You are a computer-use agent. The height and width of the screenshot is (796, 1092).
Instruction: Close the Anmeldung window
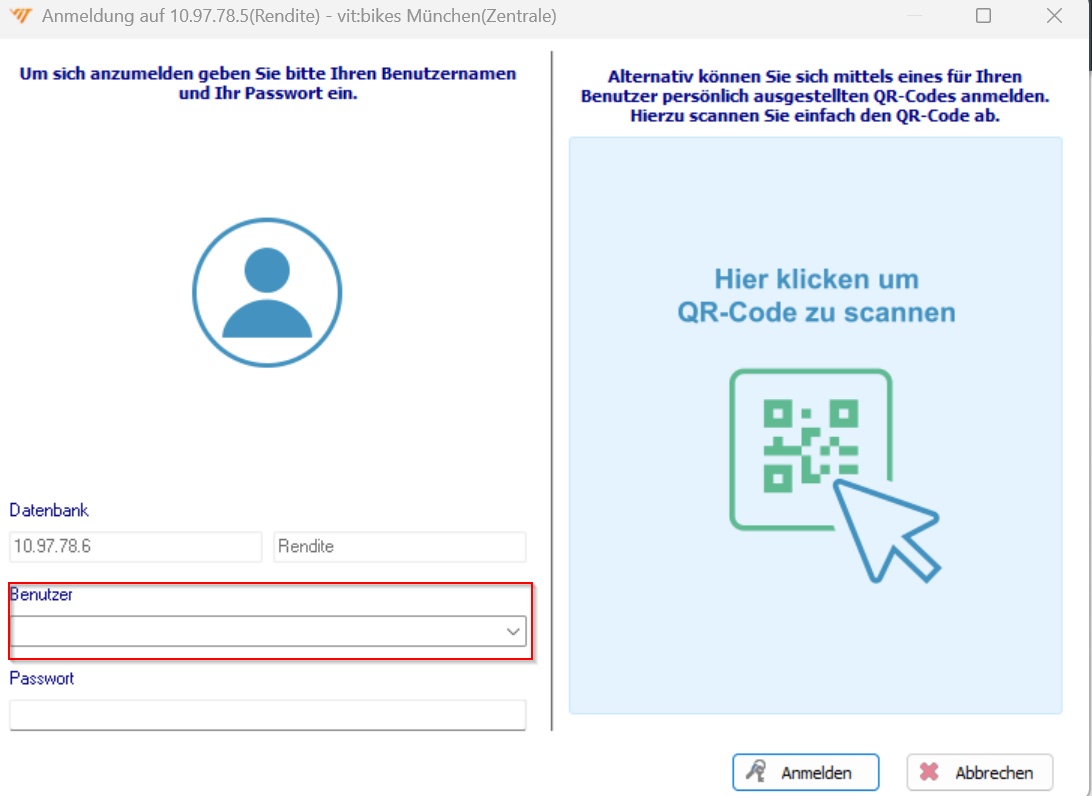(1054, 16)
